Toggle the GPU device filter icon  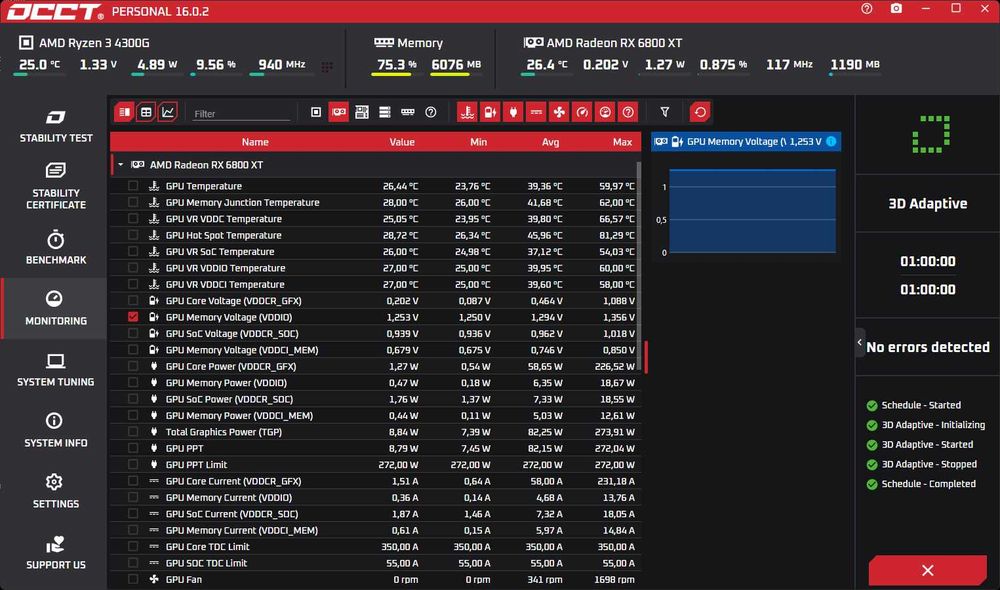point(339,112)
